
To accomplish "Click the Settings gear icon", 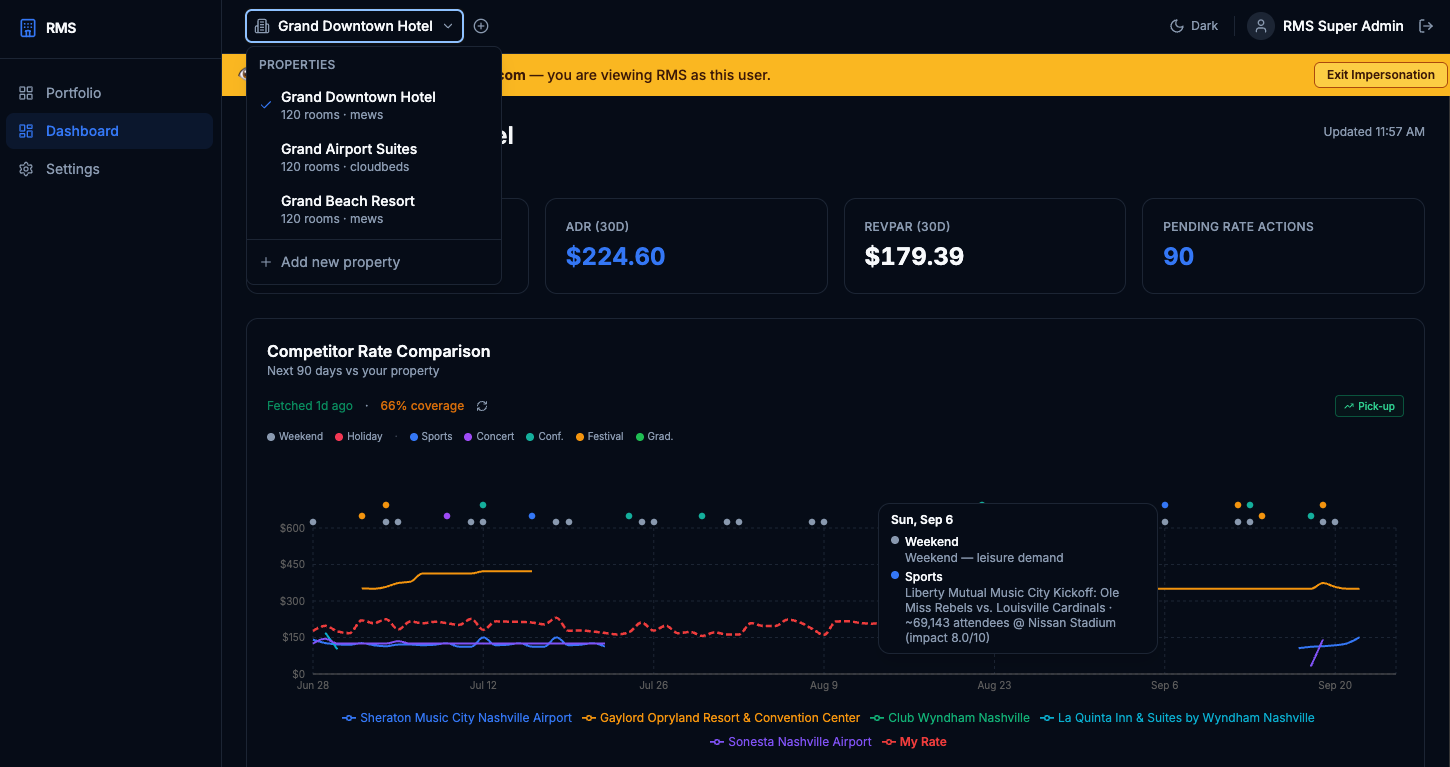I will (26, 169).
